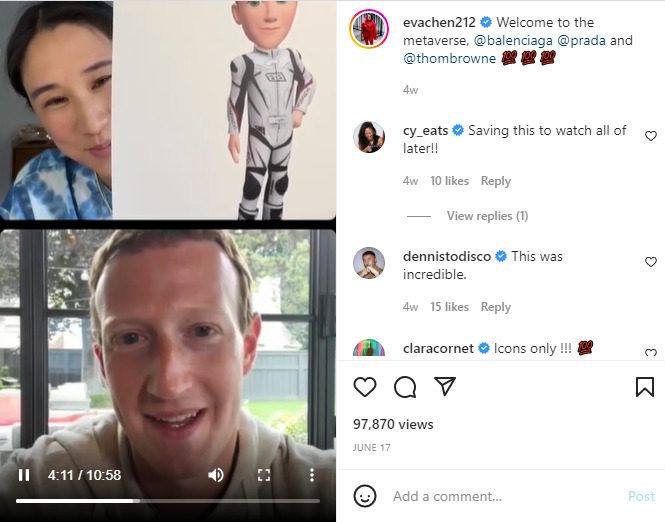Click the video progress bar

pos(168,501)
